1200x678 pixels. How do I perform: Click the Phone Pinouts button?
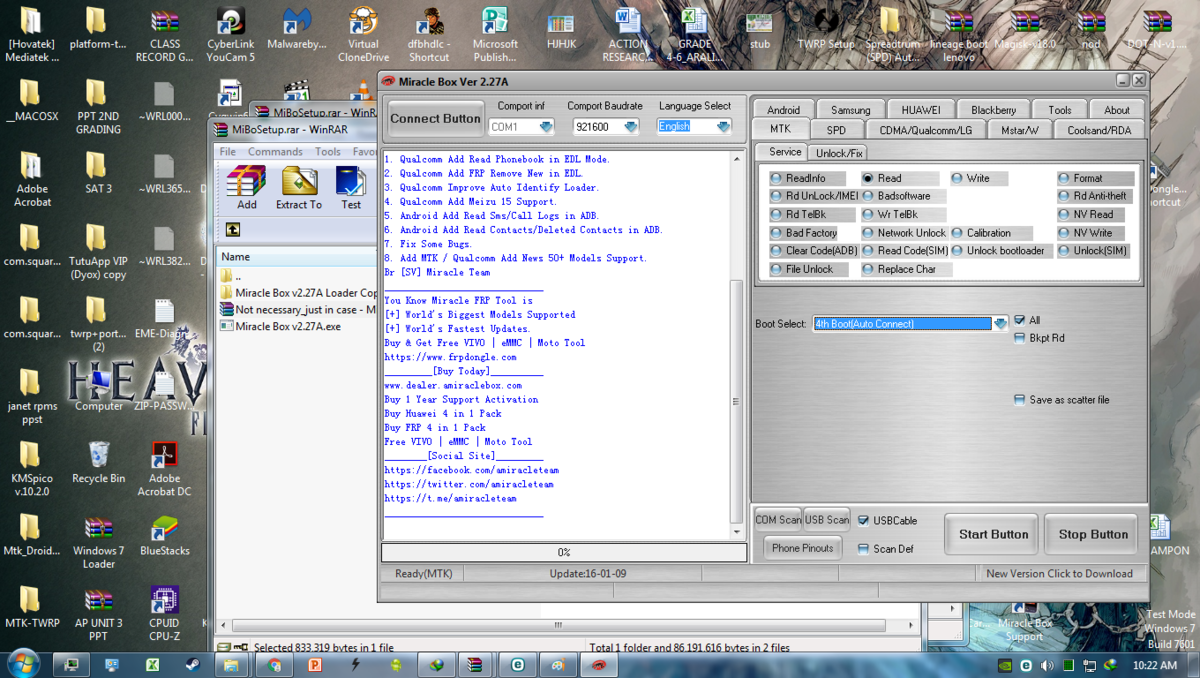tap(802, 548)
